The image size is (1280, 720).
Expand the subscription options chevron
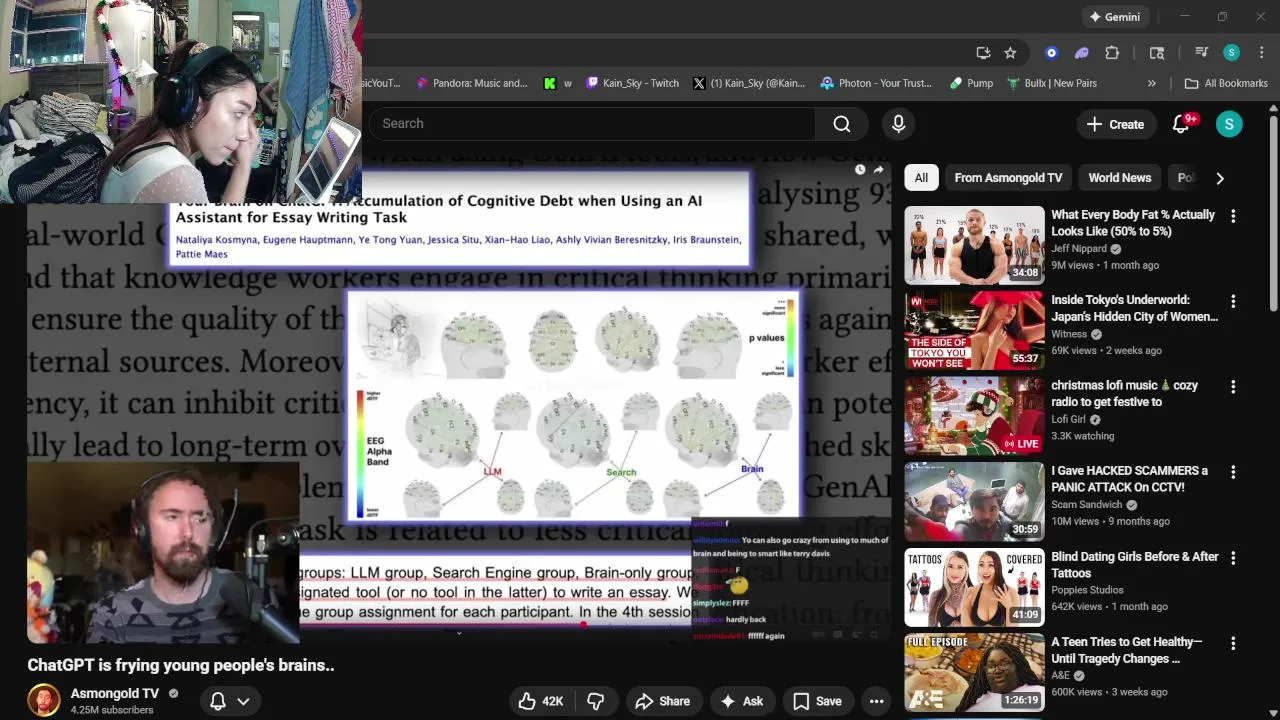pos(243,701)
